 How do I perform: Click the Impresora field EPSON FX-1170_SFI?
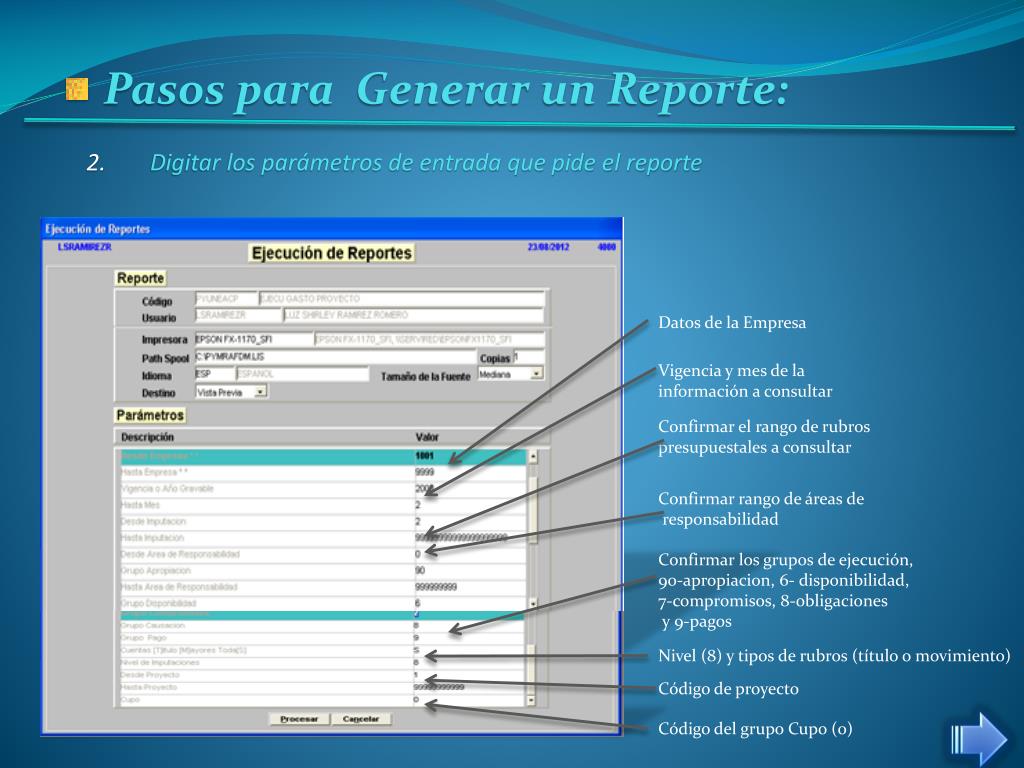(x=254, y=340)
